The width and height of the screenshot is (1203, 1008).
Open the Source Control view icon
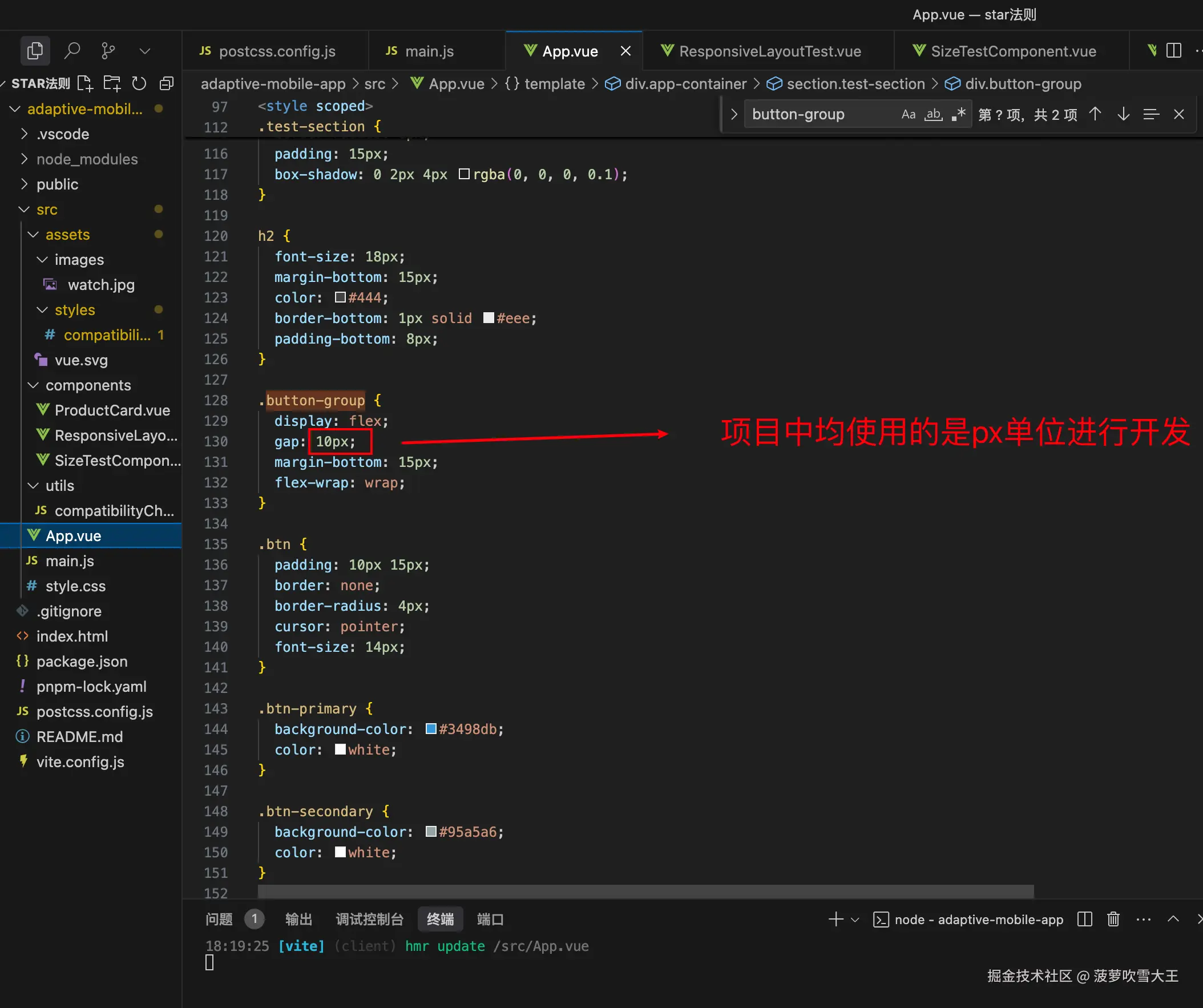(x=108, y=50)
